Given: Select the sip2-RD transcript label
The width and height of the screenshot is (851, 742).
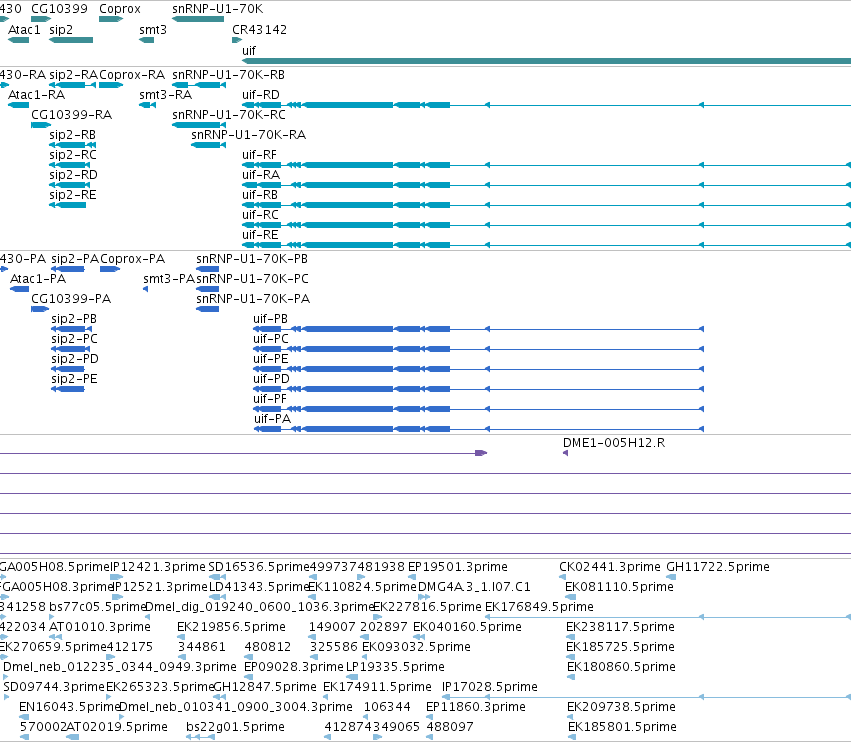Looking at the screenshot, I should click(x=73, y=175).
